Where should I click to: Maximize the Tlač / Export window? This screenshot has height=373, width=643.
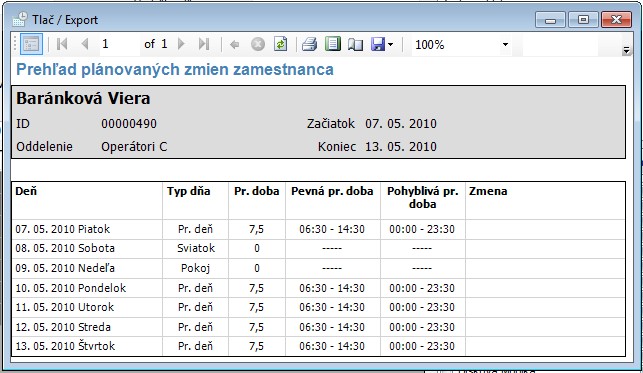point(583,20)
